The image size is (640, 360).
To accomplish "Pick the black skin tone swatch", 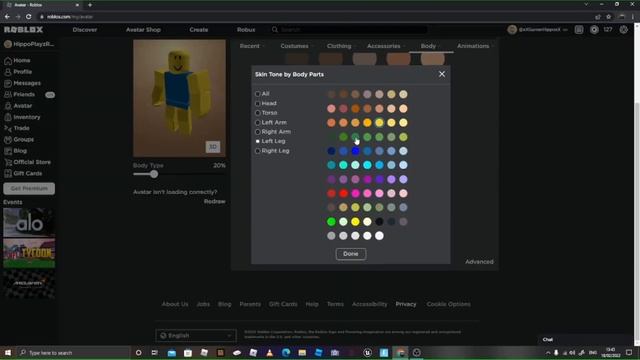I will tap(379, 222).
